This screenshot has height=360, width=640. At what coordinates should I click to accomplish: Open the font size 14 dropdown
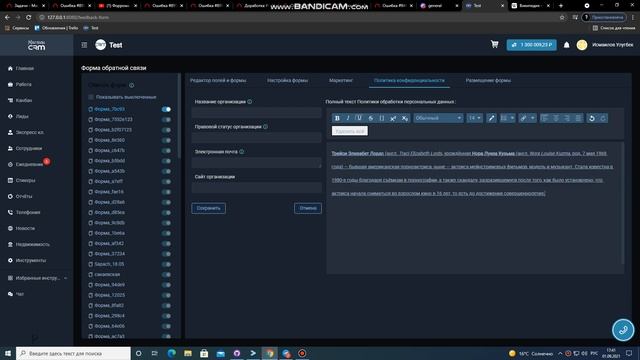(x=474, y=118)
